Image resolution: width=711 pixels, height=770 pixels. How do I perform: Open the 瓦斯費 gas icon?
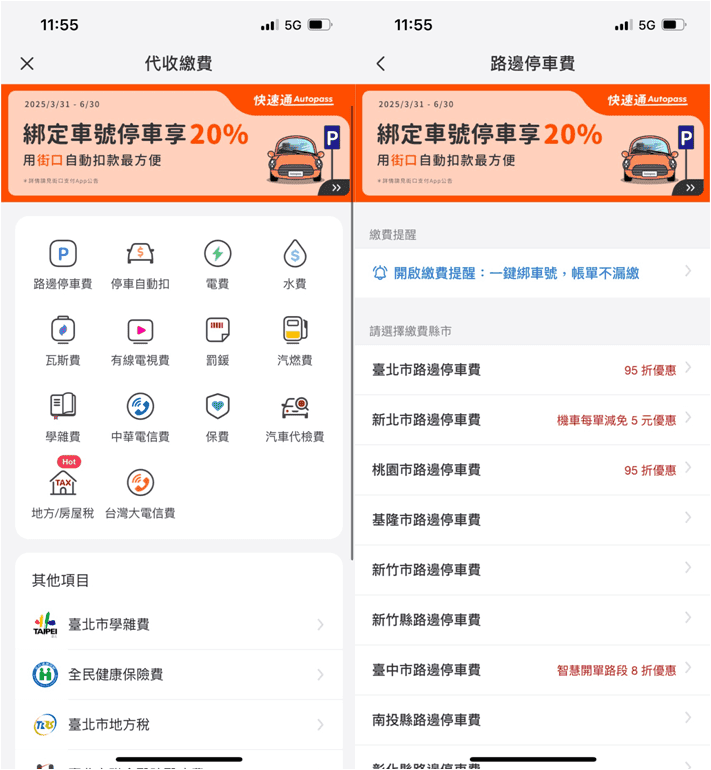63,330
